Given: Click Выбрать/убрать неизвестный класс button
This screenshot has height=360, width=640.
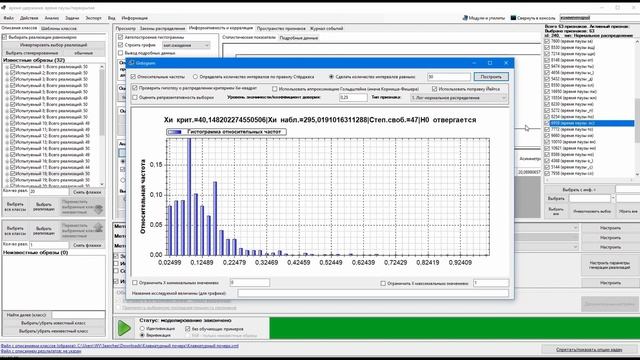Looking at the screenshot, I should tap(53, 331).
